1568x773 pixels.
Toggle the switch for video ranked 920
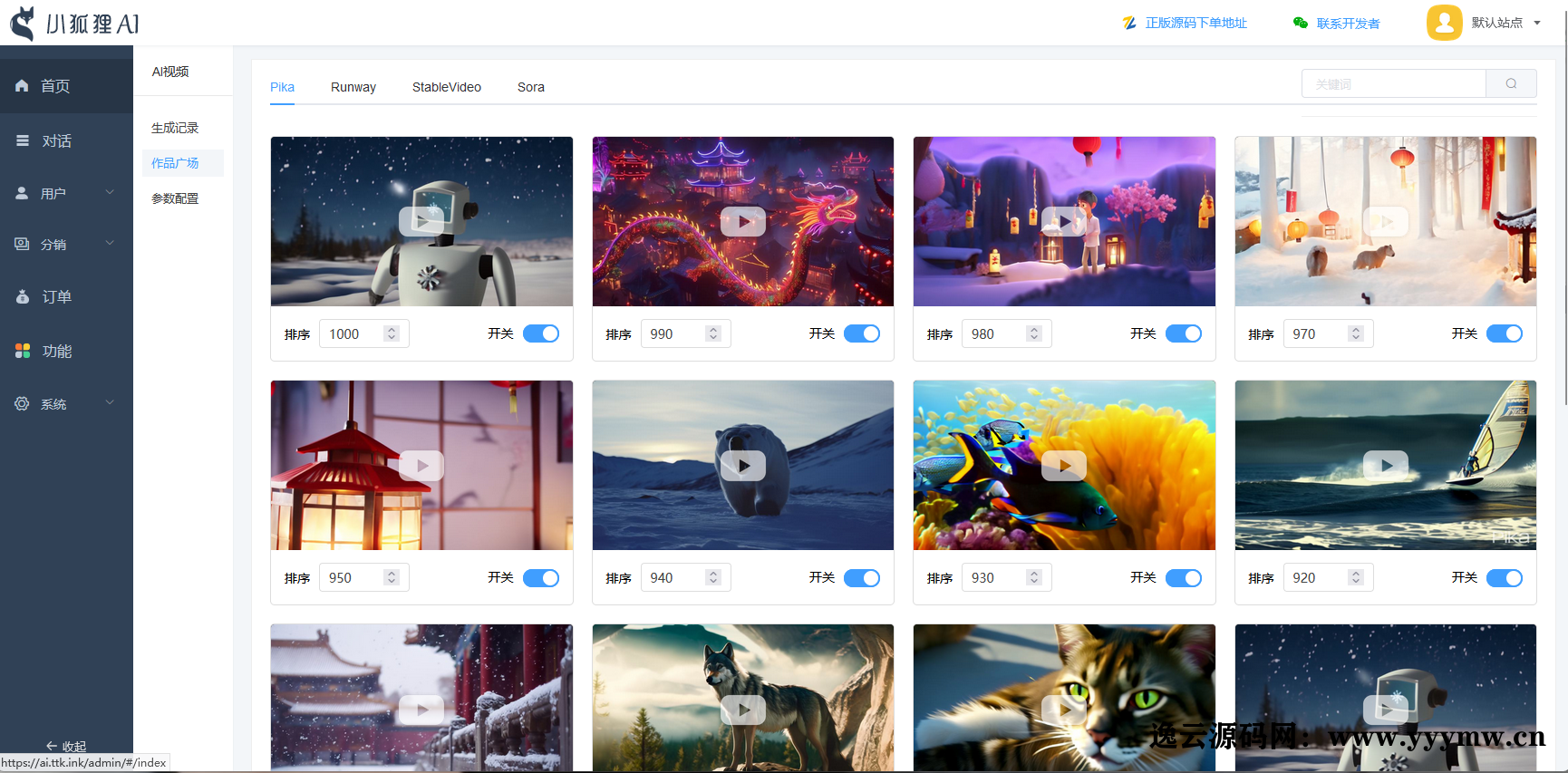click(1505, 577)
